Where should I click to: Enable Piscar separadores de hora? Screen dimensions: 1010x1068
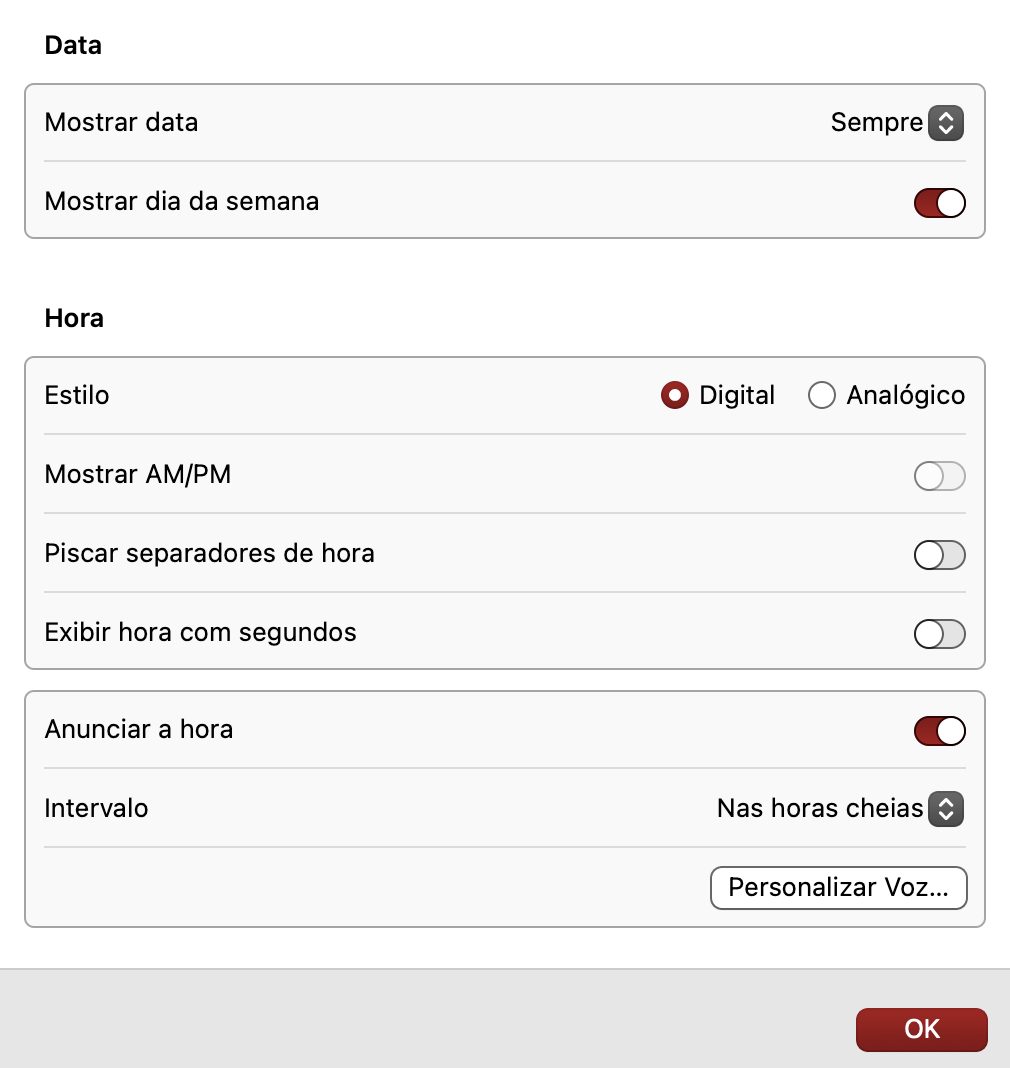[x=939, y=555]
